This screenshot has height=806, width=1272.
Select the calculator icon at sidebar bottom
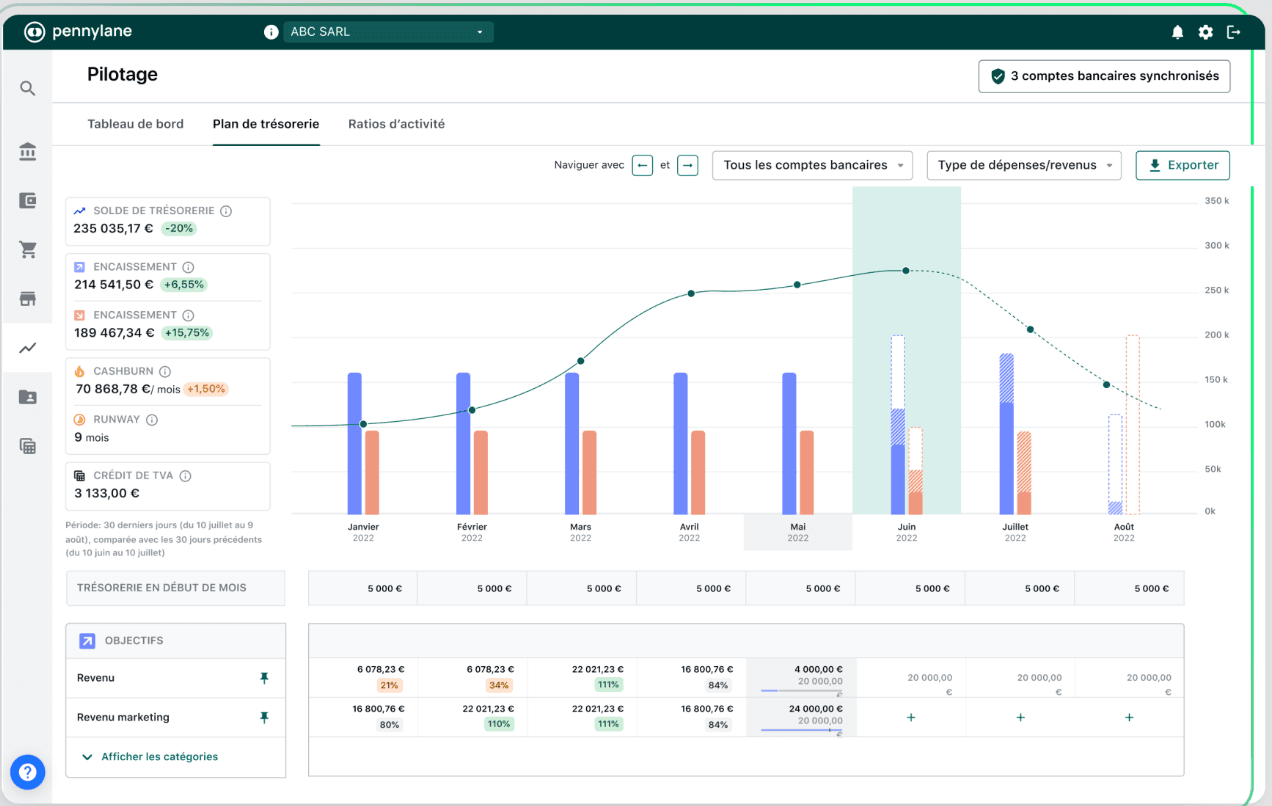tap(27, 445)
